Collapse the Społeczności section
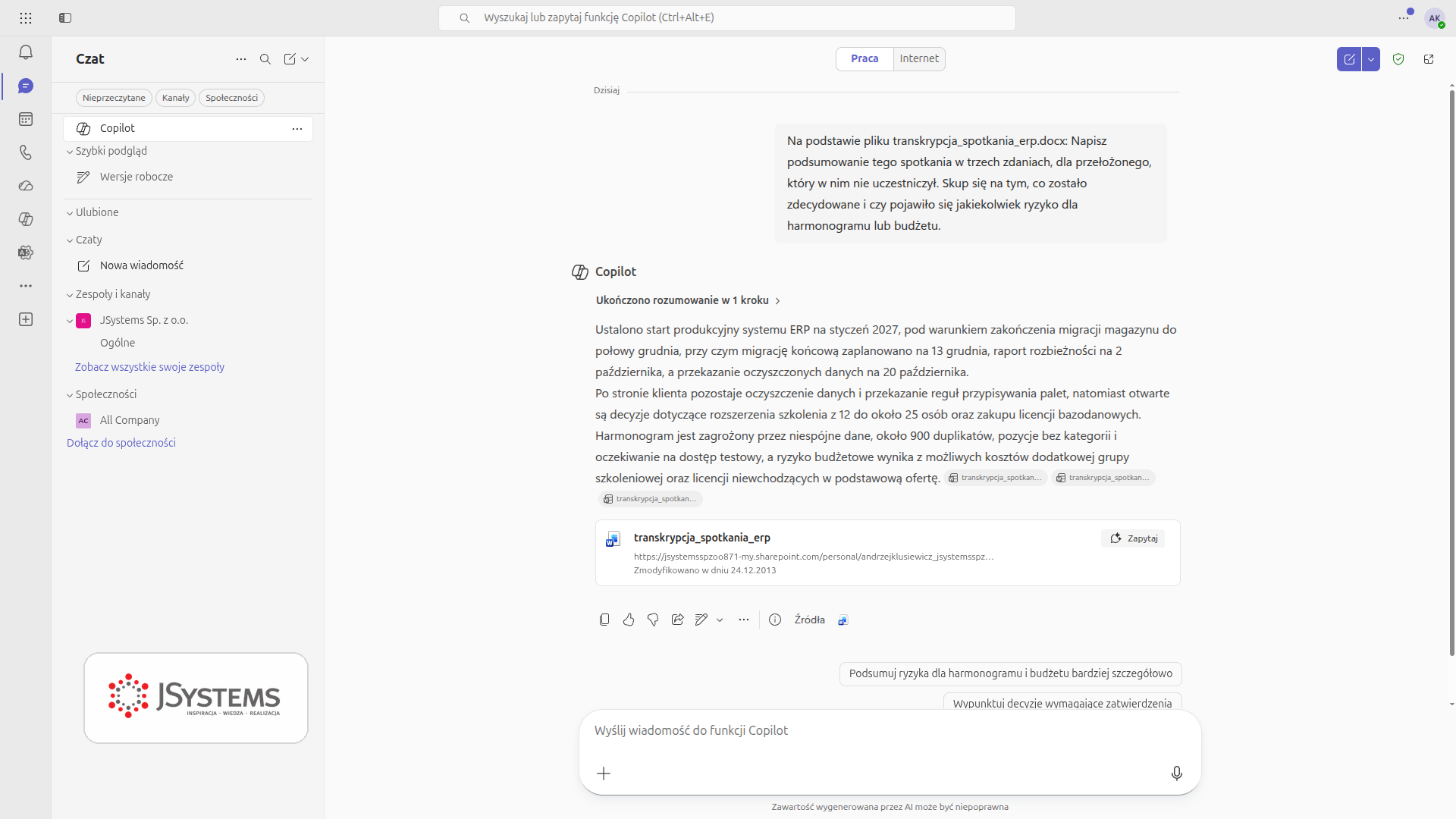 point(70,395)
